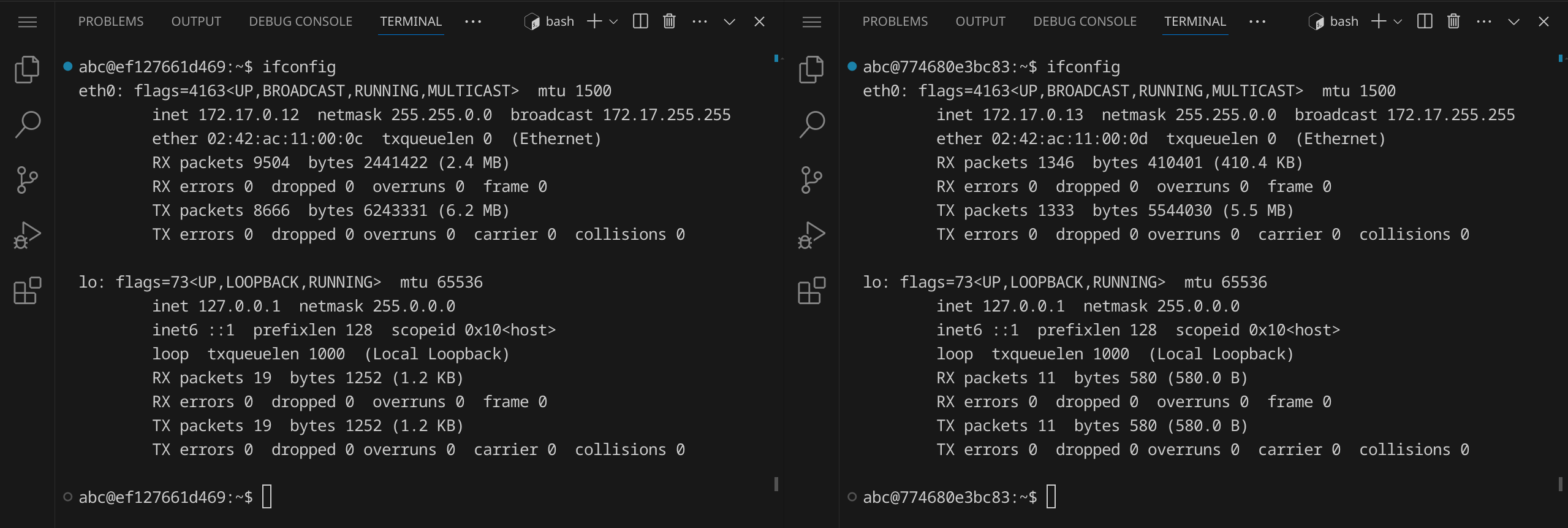Expand the launch profile dropdown in left panel
This screenshot has height=528, width=1568.
(613, 21)
